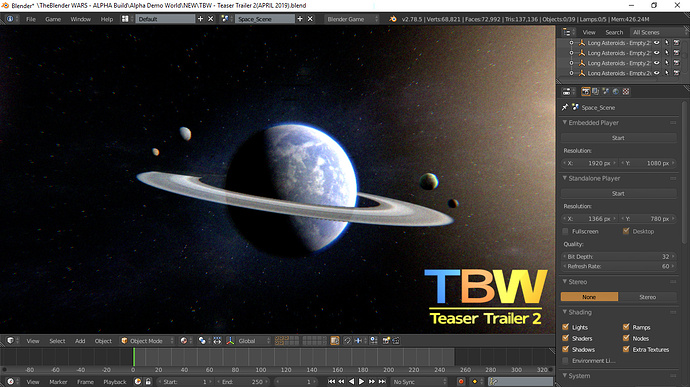Start the Embedded Player
The width and height of the screenshot is (690, 387).
pos(618,138)
